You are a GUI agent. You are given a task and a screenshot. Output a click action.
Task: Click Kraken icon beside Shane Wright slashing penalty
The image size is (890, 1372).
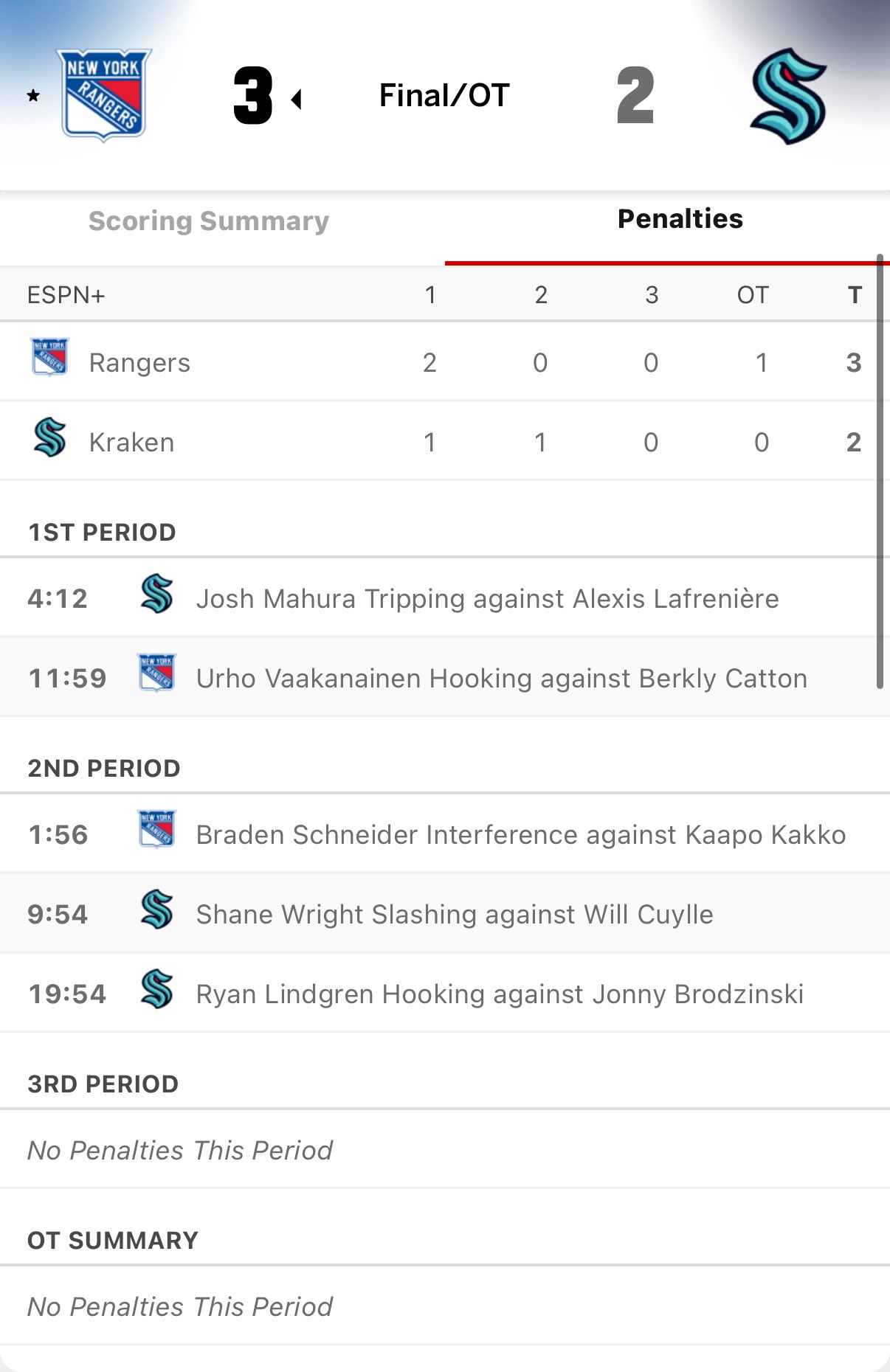click(156, 909)
